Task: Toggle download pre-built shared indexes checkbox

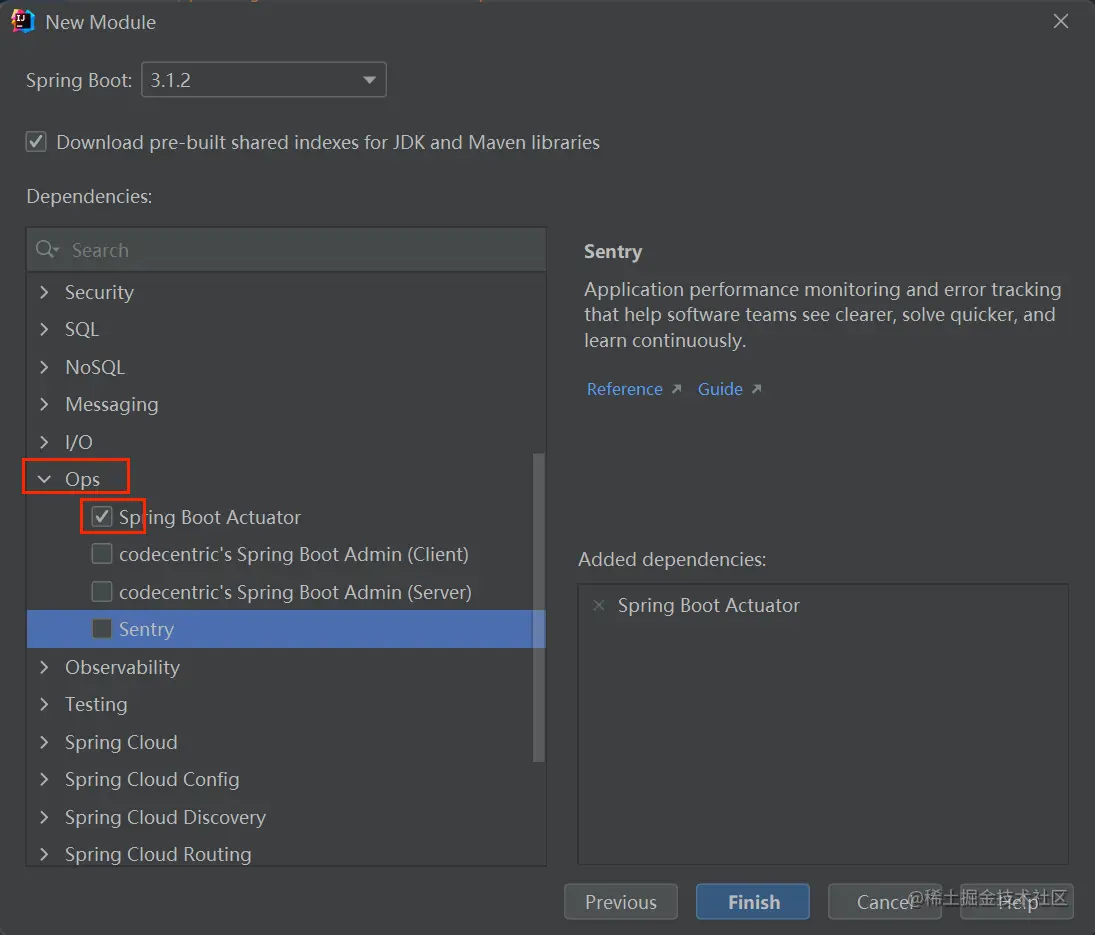Action: (x=36, y=142)
